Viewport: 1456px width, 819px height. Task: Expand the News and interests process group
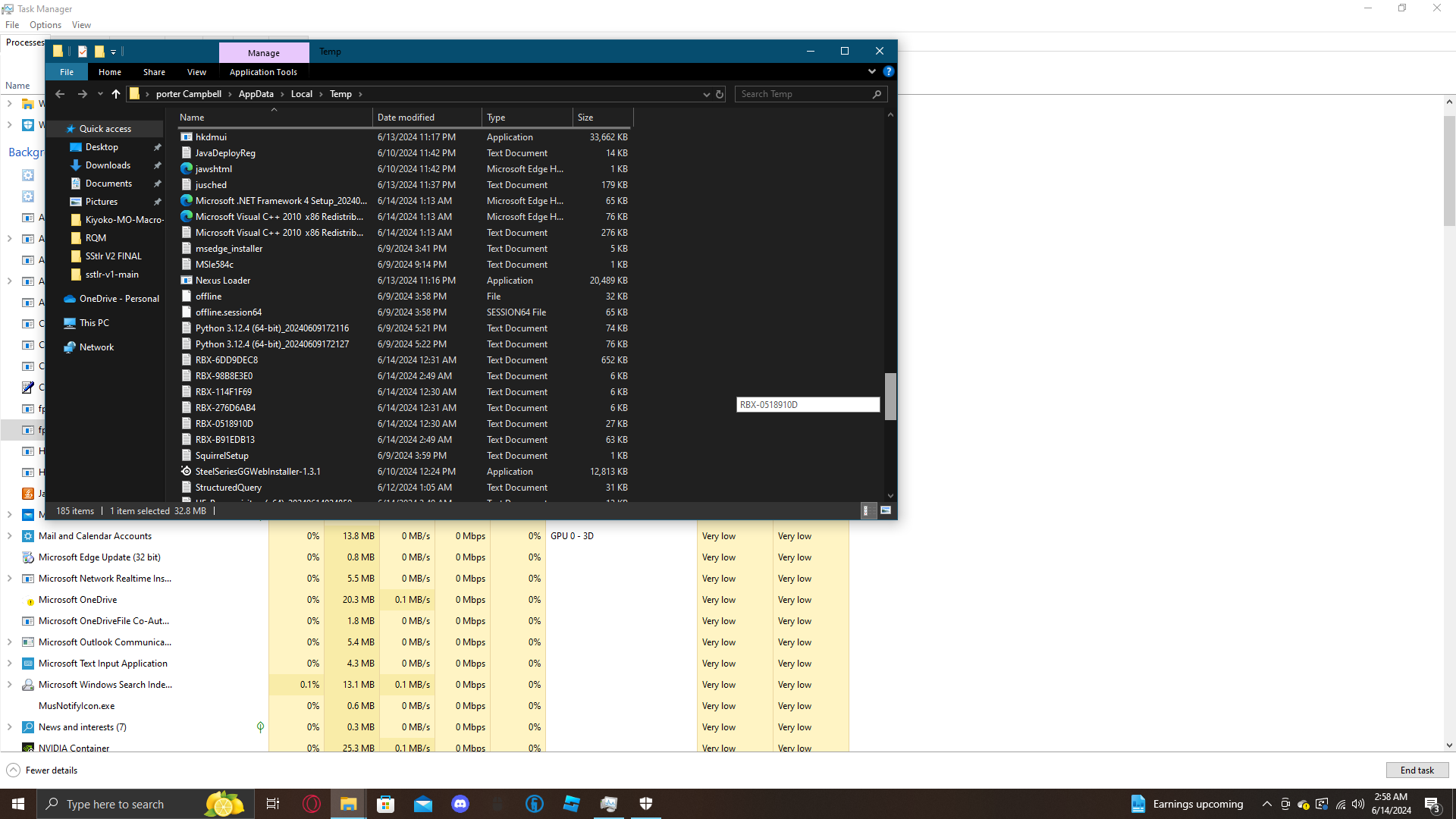click(10, 727)
